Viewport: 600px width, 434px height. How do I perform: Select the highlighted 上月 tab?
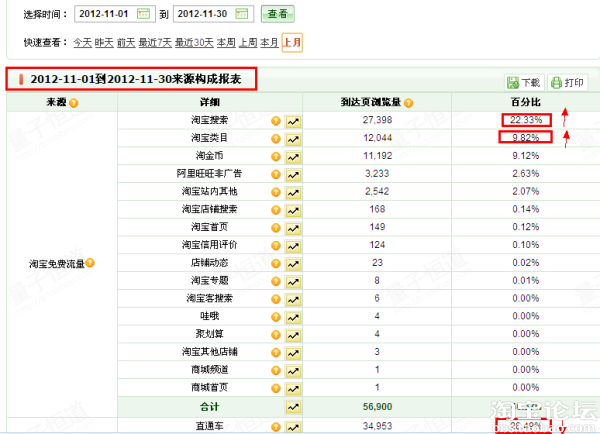[x=292, y=42]
